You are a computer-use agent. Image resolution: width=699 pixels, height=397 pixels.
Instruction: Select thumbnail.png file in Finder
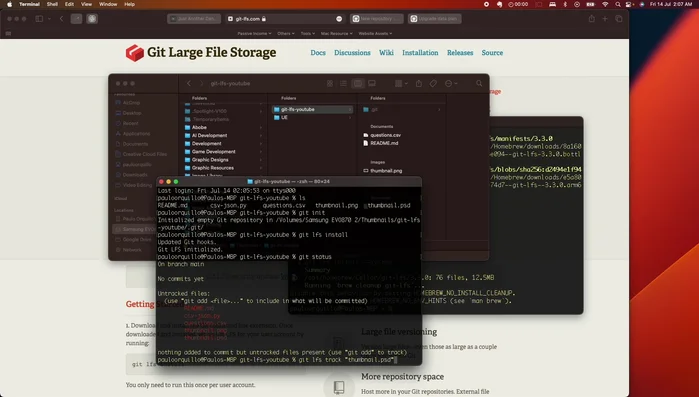coord(382,171)
